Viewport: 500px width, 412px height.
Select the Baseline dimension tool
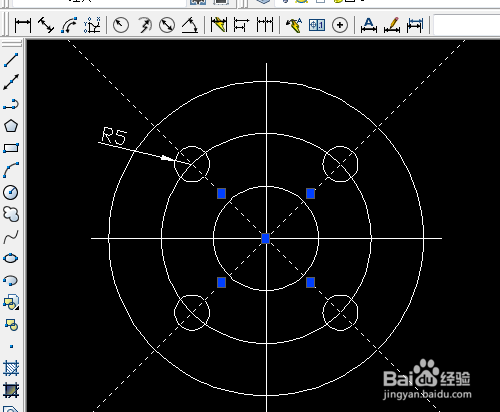(x=241, y=25)
